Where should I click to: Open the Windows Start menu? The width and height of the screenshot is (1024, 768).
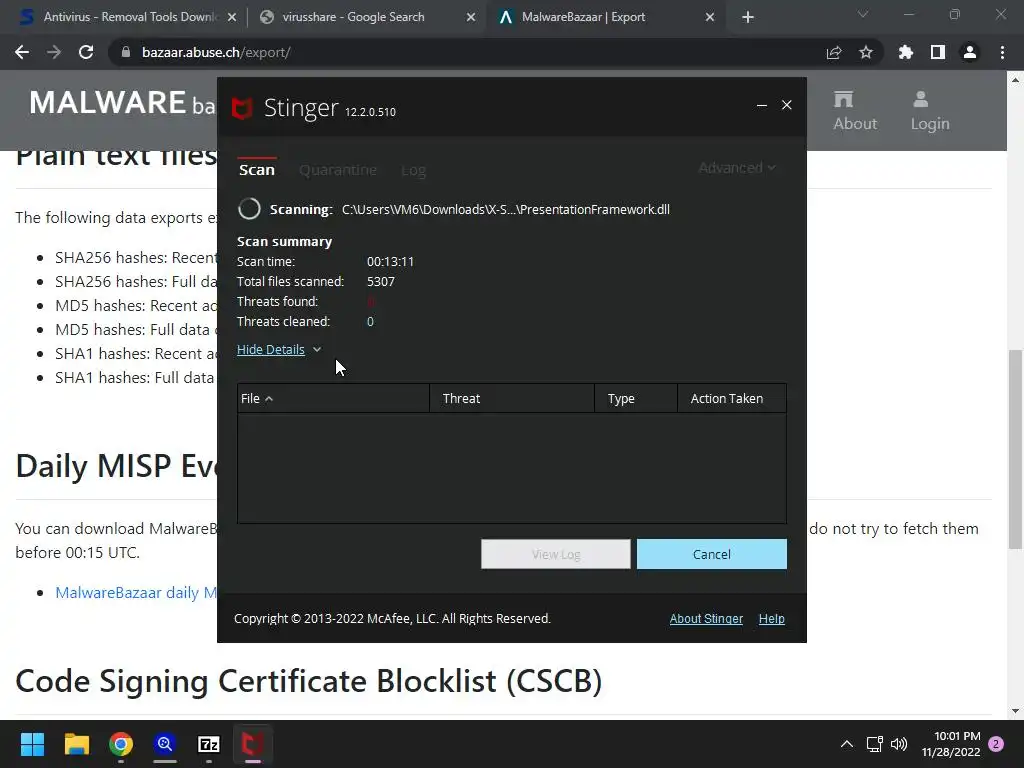[32, 744]
